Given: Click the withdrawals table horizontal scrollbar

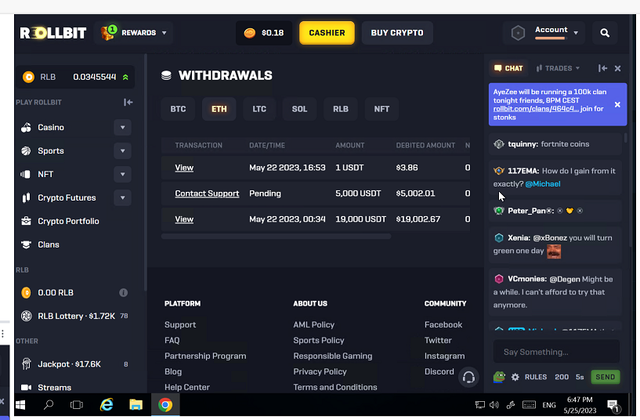Looking at the screenshot, I should 276,236.
